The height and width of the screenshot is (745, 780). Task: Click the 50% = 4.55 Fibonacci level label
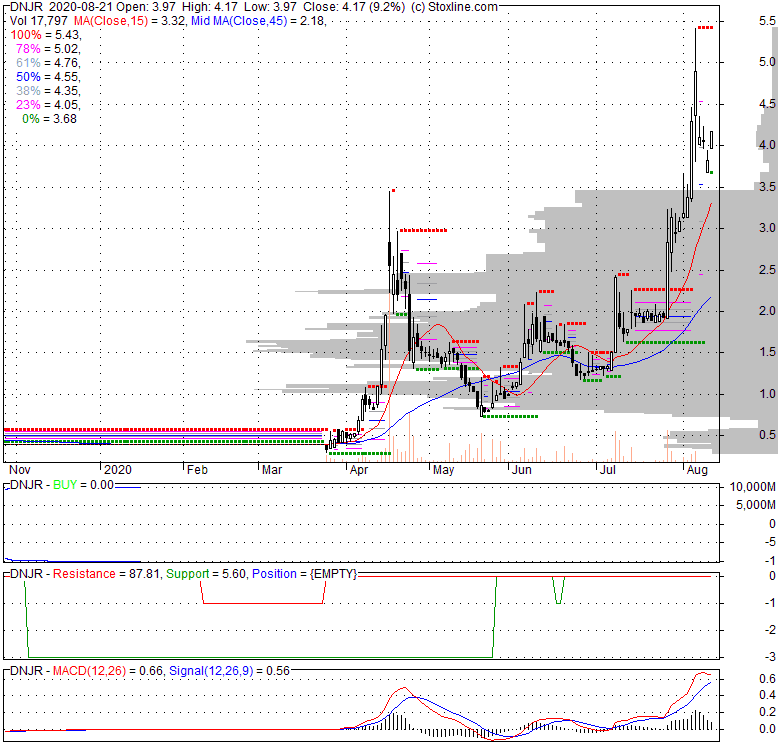(x=47, y=77)
